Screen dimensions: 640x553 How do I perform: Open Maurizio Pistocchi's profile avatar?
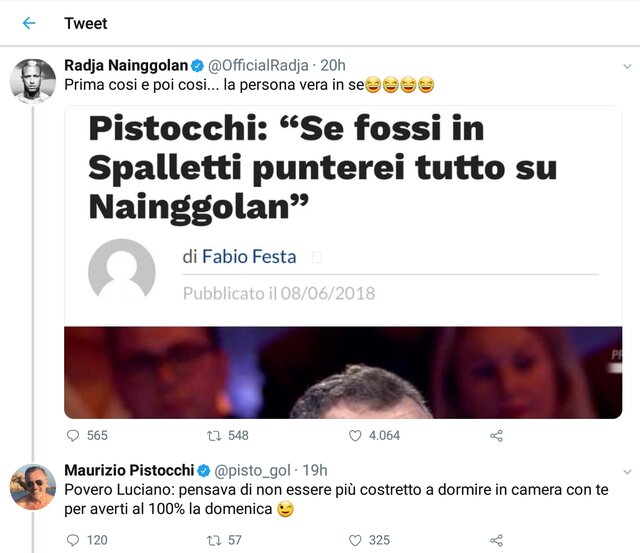pos(32,486)
